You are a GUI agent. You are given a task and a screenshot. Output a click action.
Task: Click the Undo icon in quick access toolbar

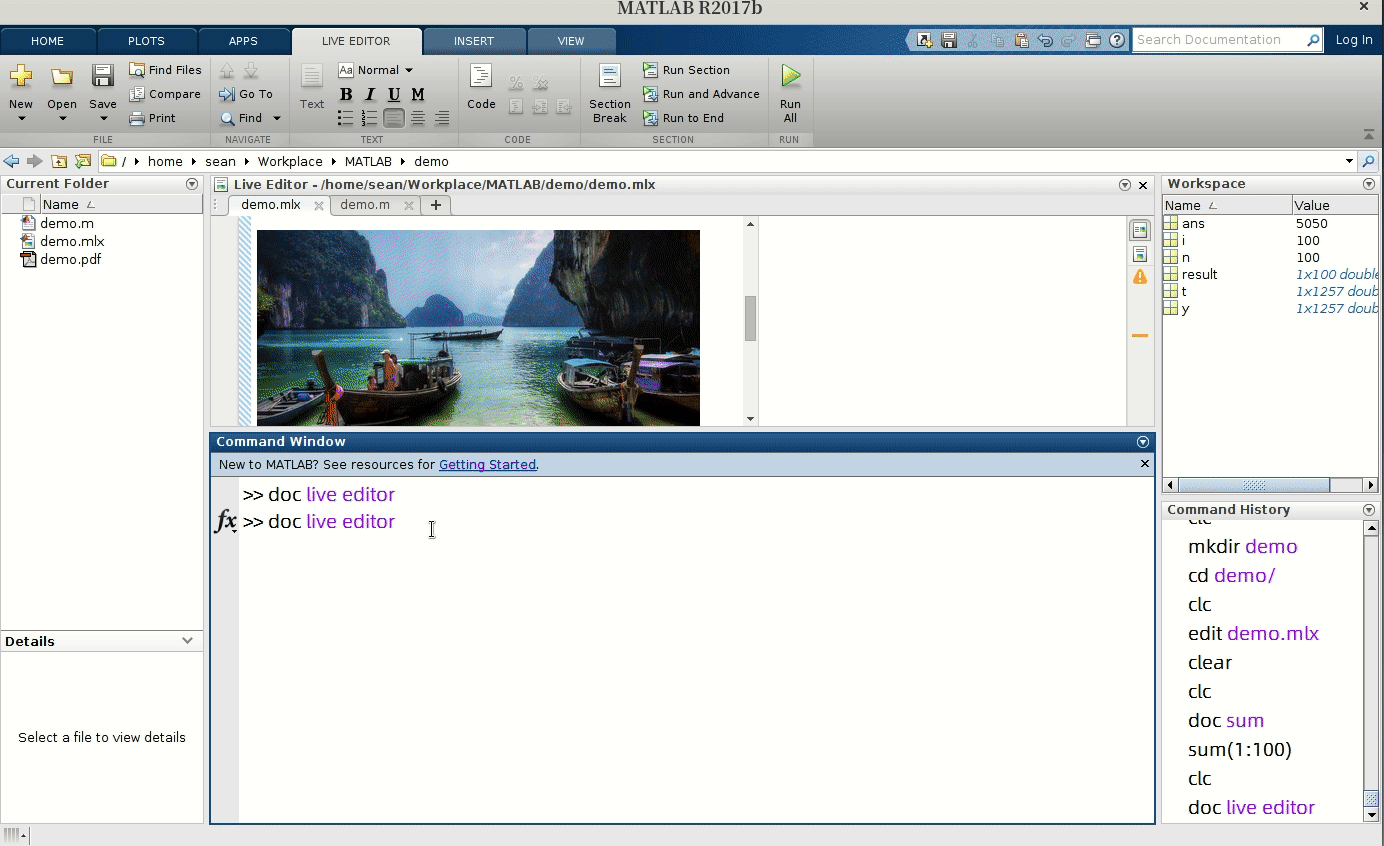coord(1045,40)
